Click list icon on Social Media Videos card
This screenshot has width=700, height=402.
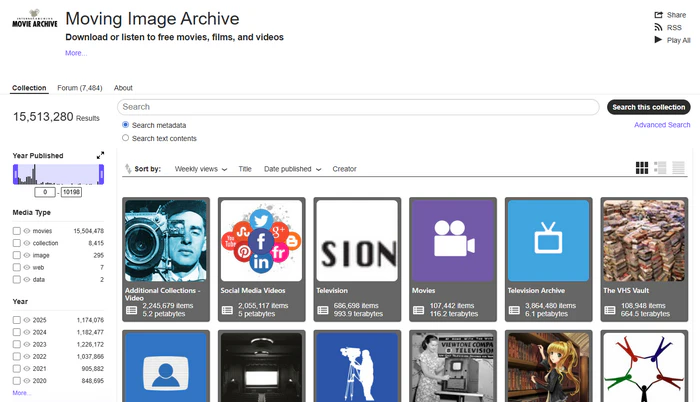point(227,310)
